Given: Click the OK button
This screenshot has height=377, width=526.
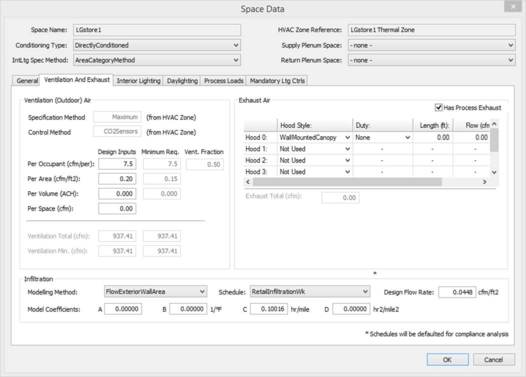Looking at the screenshot, I should pyautogui.click(x=448, y=360).
